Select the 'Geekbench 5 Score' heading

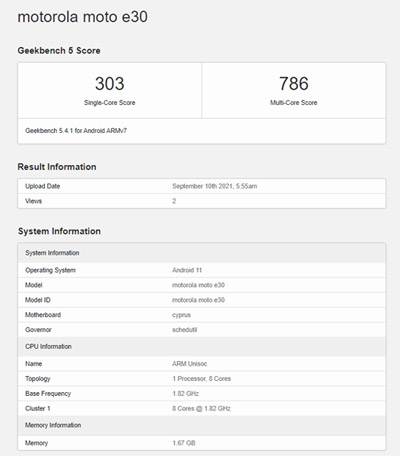59,51
